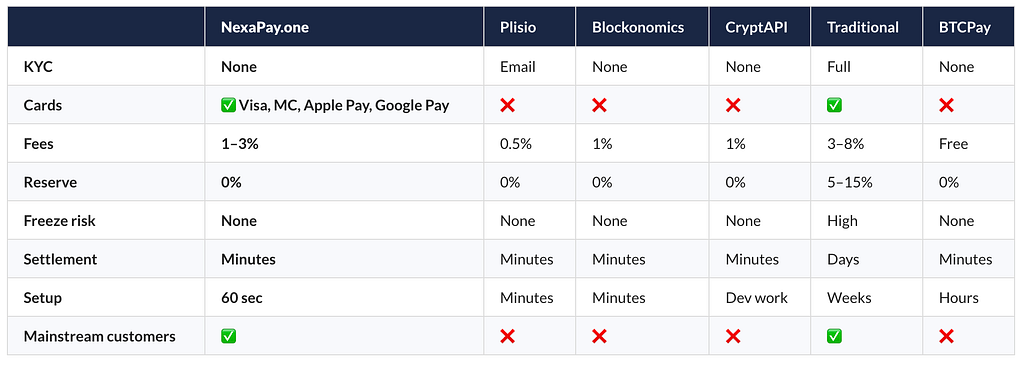Select the NexaPay.one column header
Screen dimensions: 1024x365
point(344,27)
